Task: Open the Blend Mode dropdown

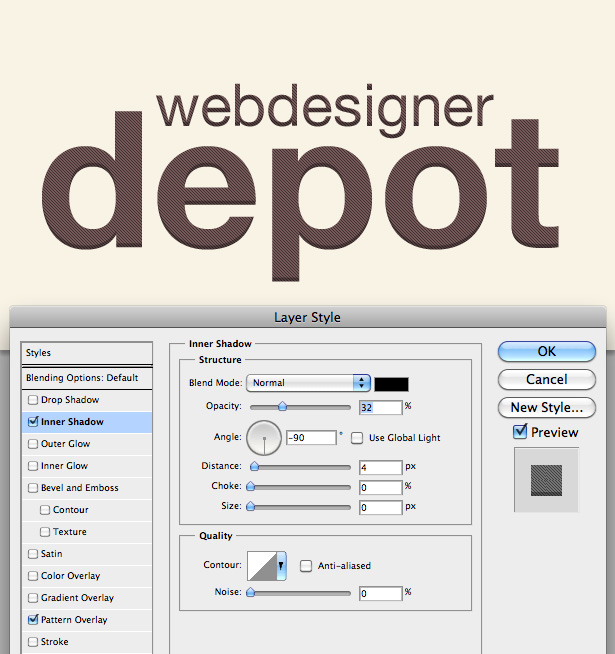Action: [x=308, y=383]
